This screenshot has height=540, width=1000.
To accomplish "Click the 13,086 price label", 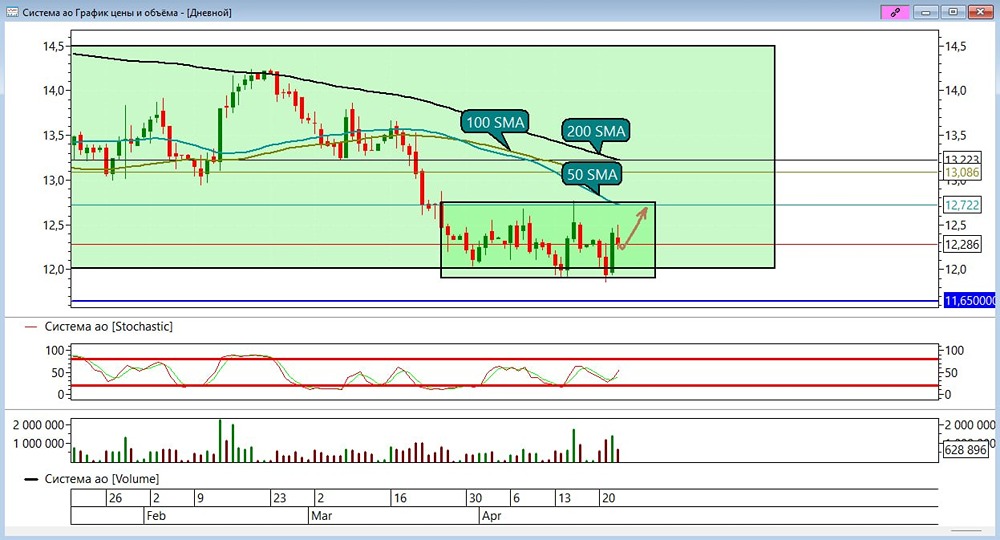I will pyautogui.click(x=961, y=172).
